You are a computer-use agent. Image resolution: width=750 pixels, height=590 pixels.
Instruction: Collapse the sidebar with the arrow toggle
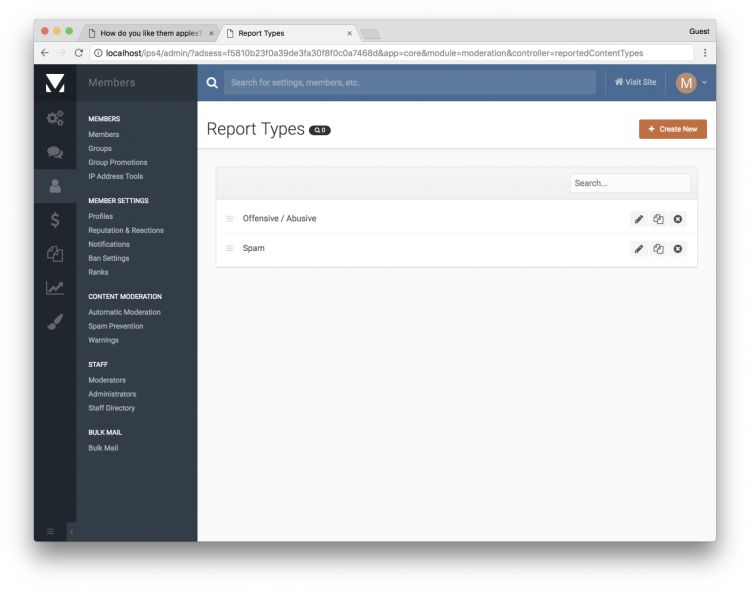point(71,532)
